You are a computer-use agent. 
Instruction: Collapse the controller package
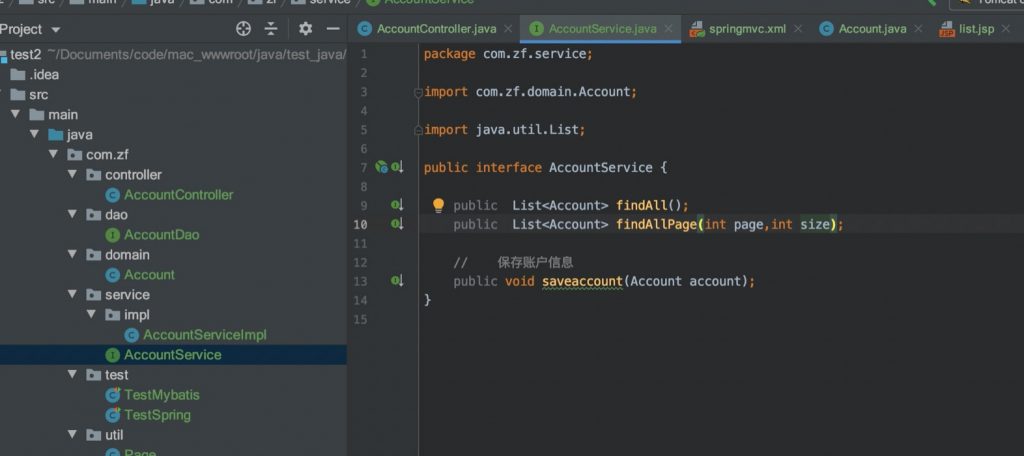pyautogui.click(x=72, y=174)
